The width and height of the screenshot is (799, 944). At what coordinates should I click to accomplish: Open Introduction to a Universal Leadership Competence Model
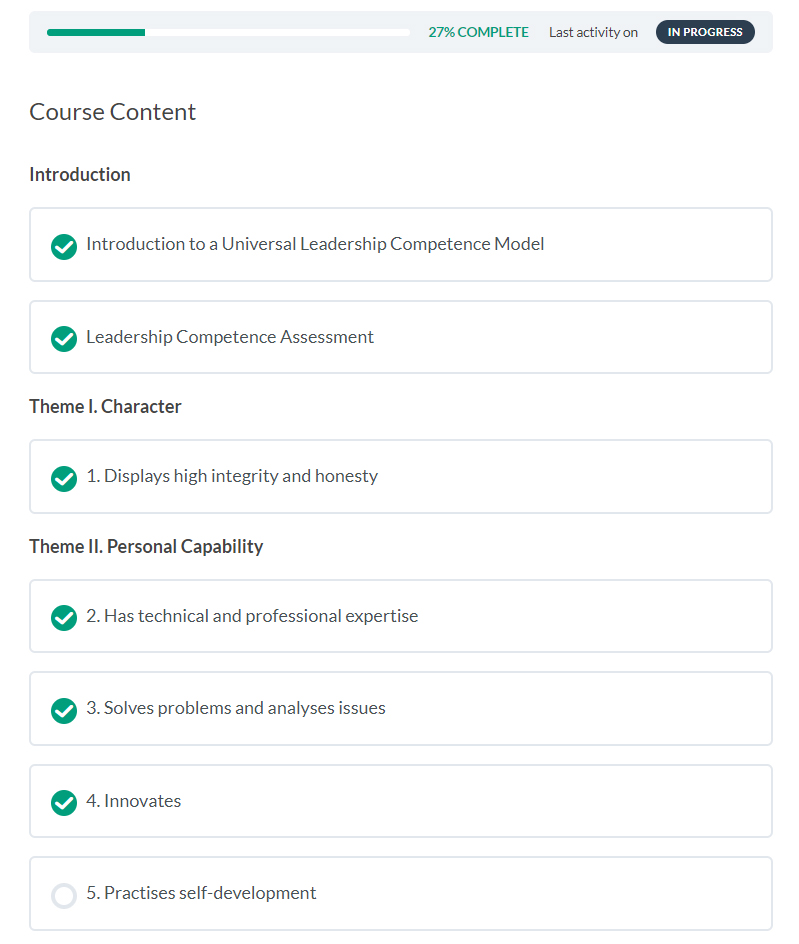315,244
